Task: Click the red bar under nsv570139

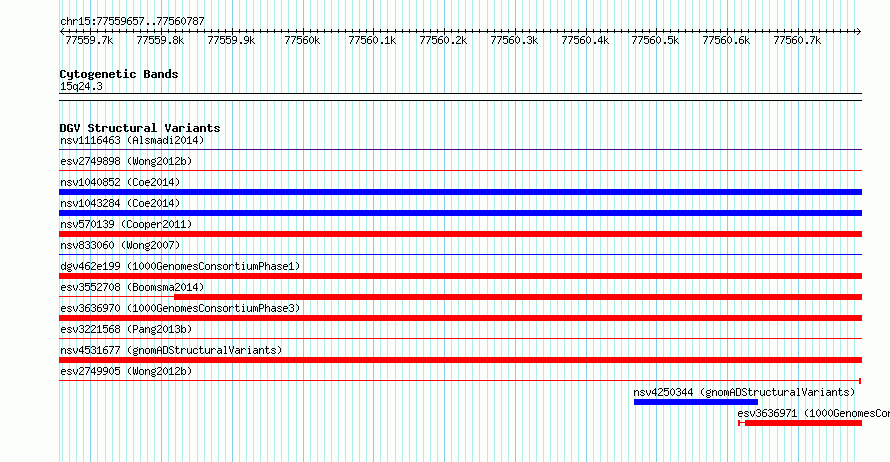Action: 460,234
